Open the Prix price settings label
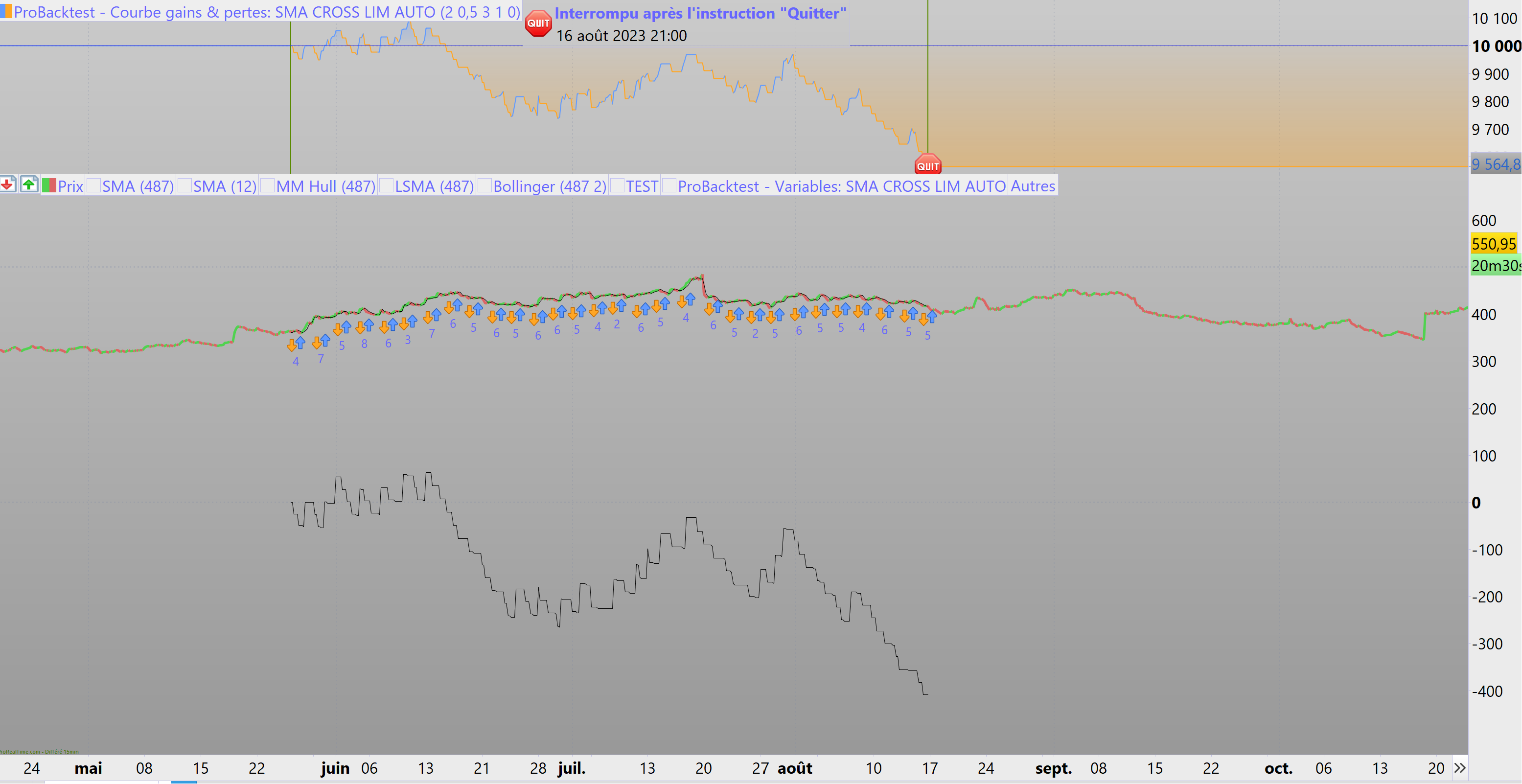This screenshot has height=784, width=1522. [x=70, y=186]
